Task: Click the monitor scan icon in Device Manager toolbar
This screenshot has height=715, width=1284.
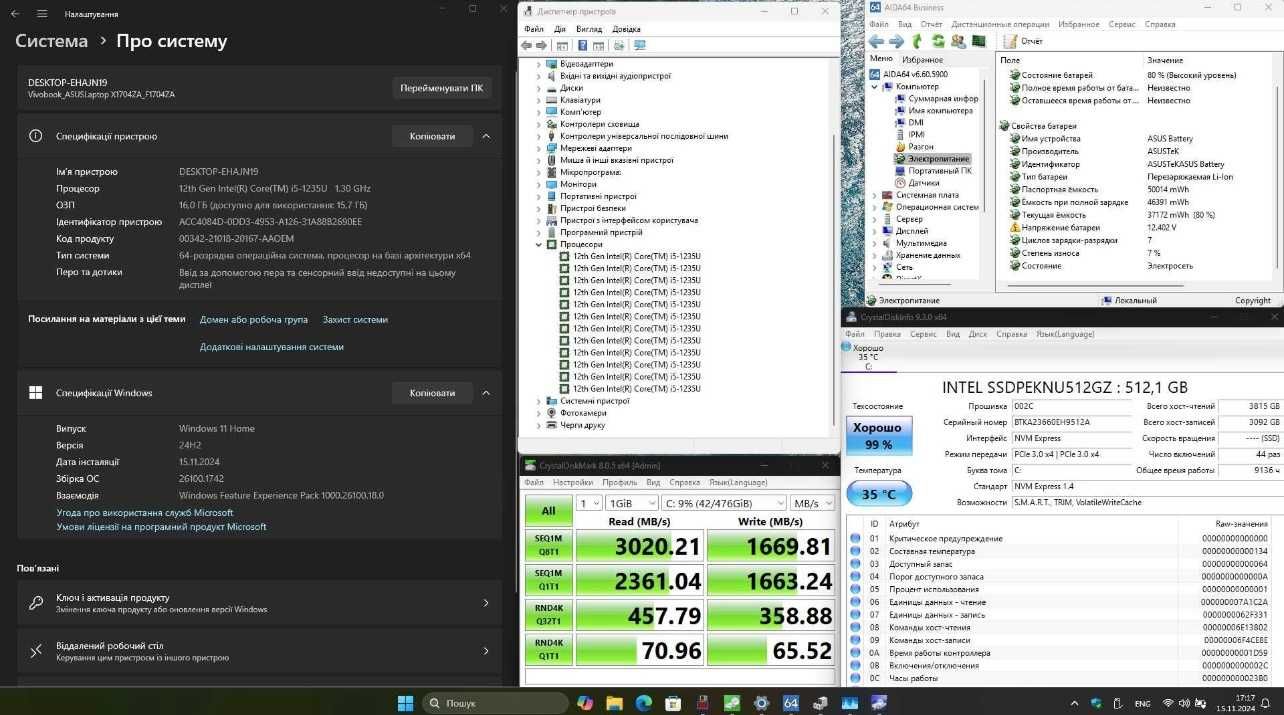Action: click(x=640, y=45)
